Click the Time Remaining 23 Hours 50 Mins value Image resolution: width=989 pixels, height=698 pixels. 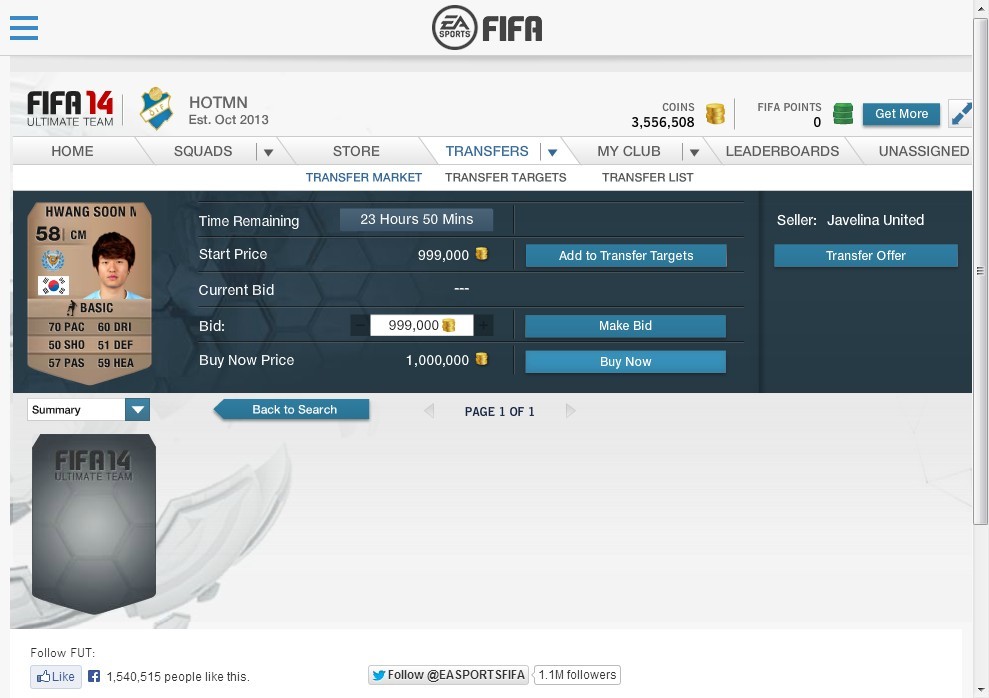(x=416, y=219)
